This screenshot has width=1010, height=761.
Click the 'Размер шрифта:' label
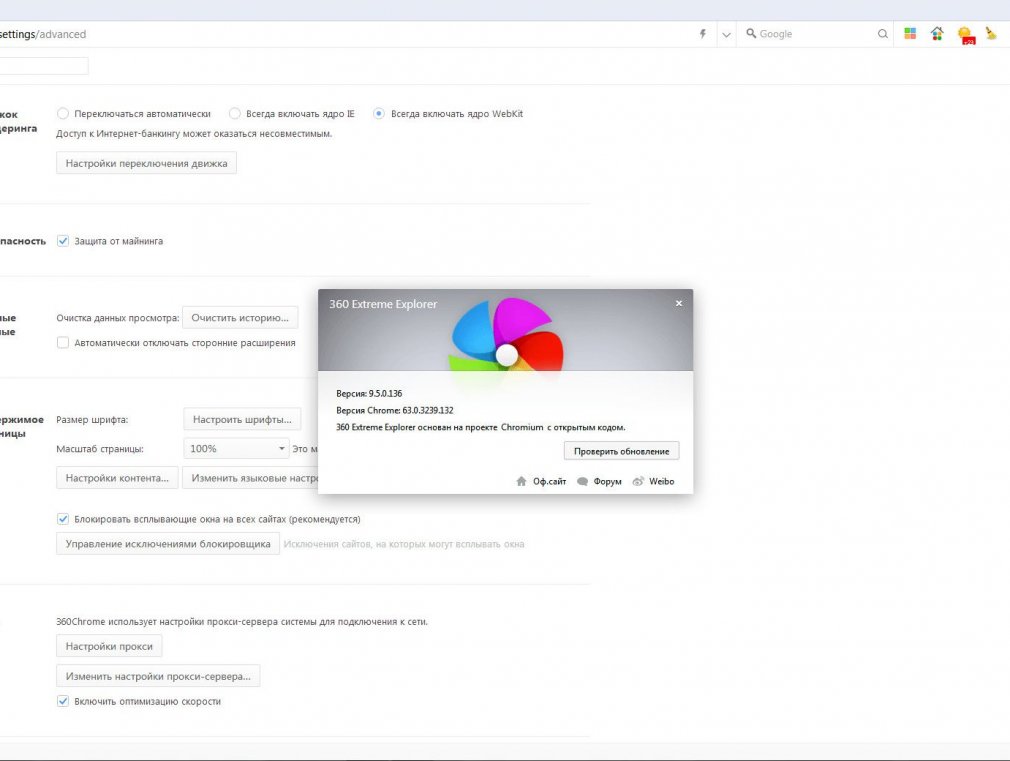click(92, 419)
